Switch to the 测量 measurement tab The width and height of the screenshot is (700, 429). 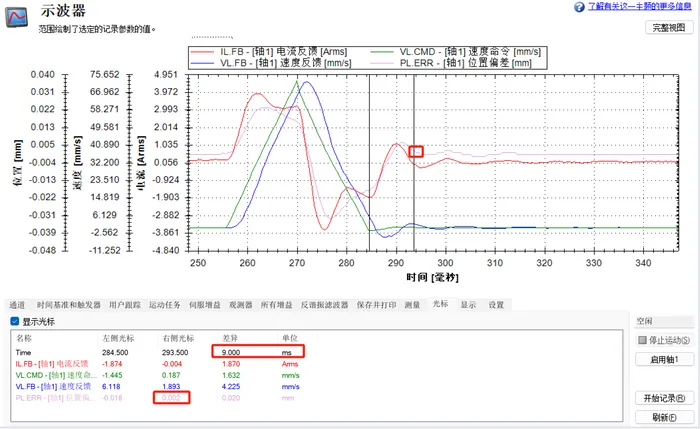click(413, 304)
